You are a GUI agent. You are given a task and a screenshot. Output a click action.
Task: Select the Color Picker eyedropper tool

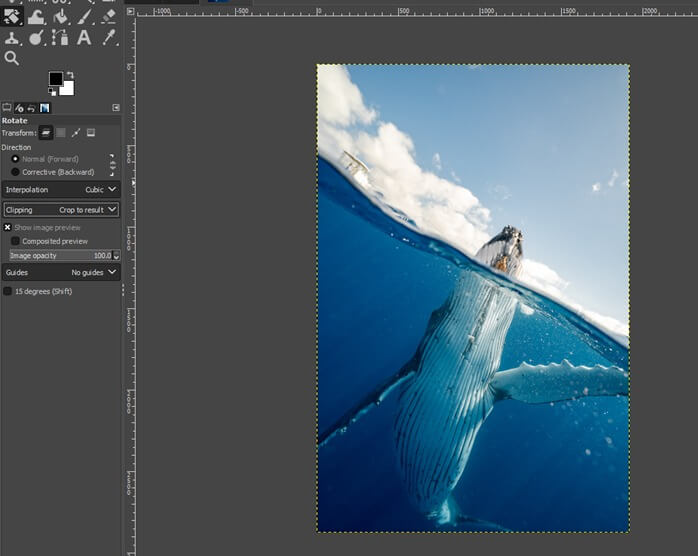click(109, 38)
